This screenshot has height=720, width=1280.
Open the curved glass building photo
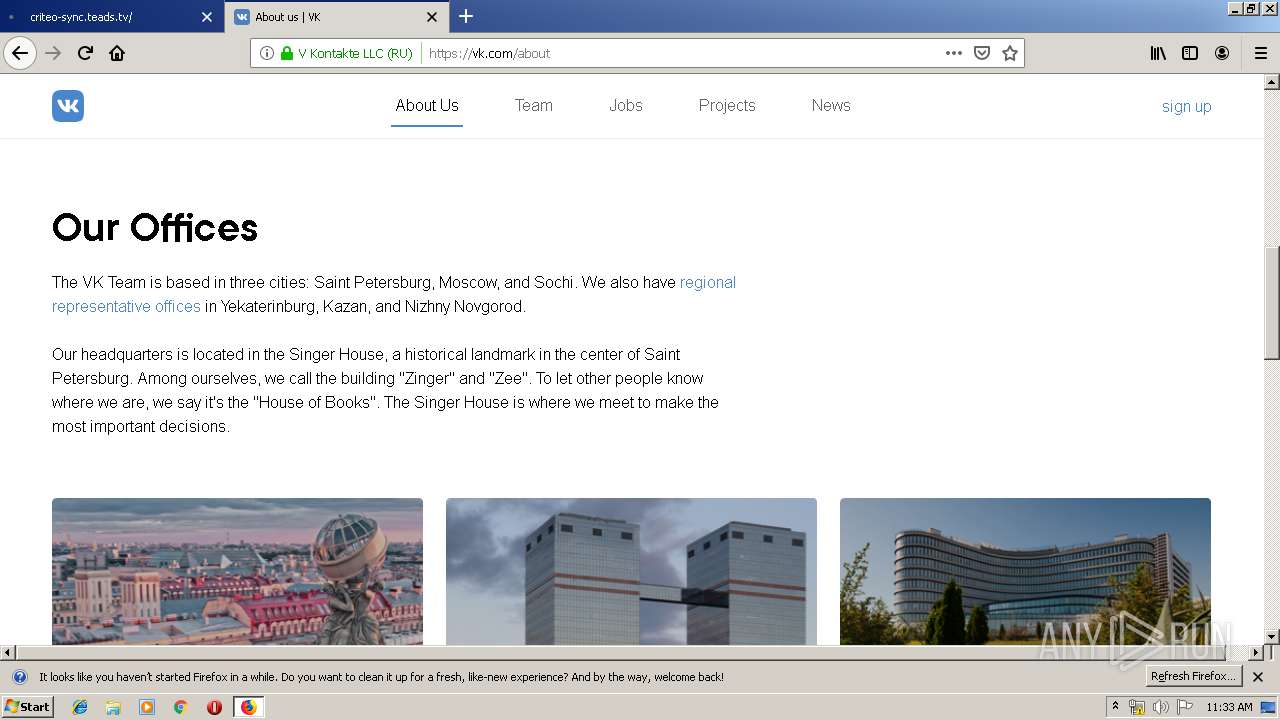point(1025,572)
